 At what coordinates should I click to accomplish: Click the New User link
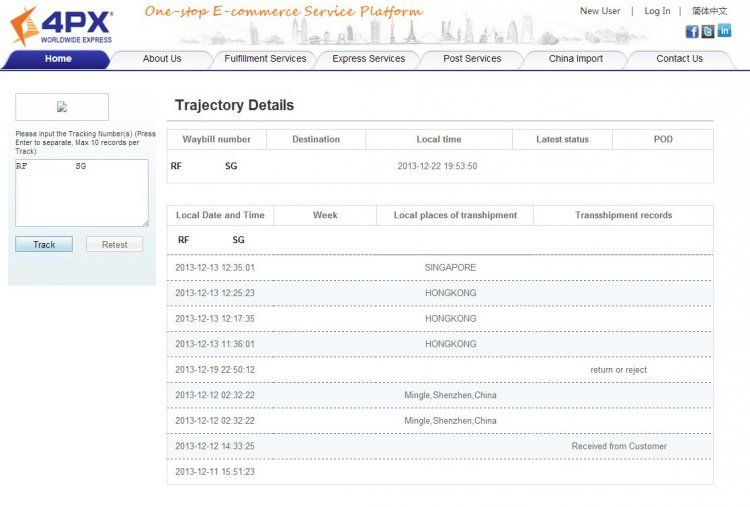[x=600, y=11]
